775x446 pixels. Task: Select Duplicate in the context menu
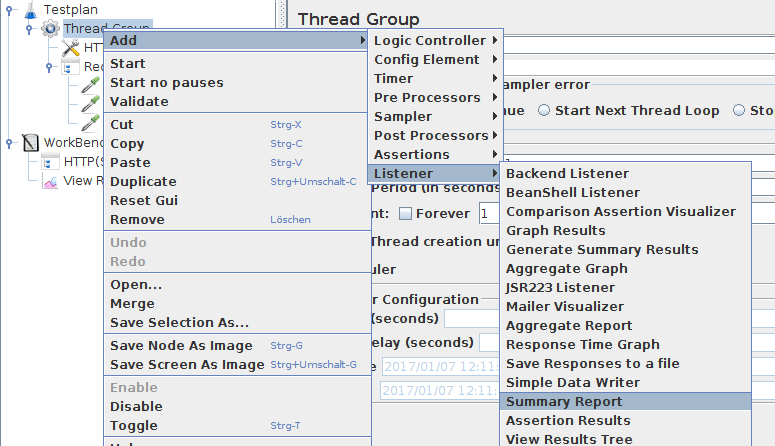[x=143, y=181]
